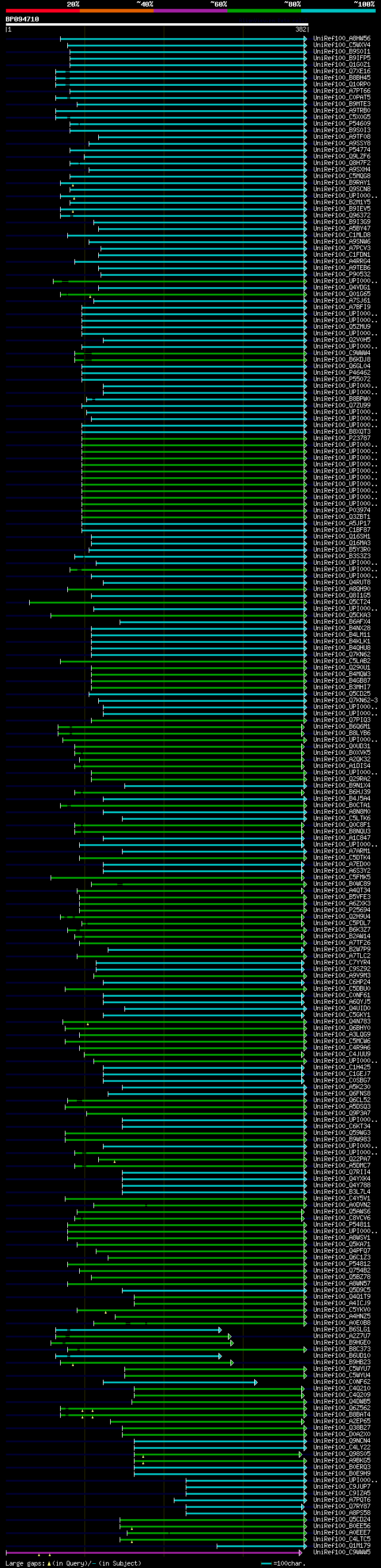381x1568 pixels.
Task: Select the UniRef100_C0PAT5 label
Action: 342,97
